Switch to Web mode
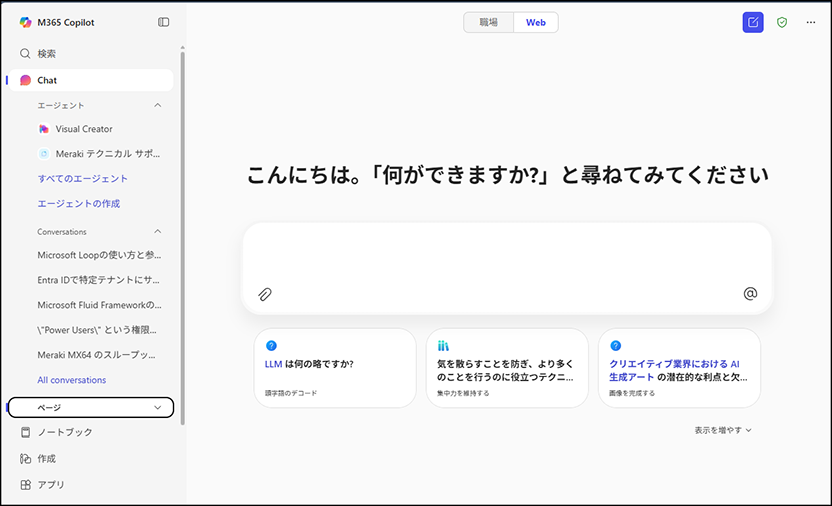The height and width of the screenshot is (506, 832). (x=536, y=22)
